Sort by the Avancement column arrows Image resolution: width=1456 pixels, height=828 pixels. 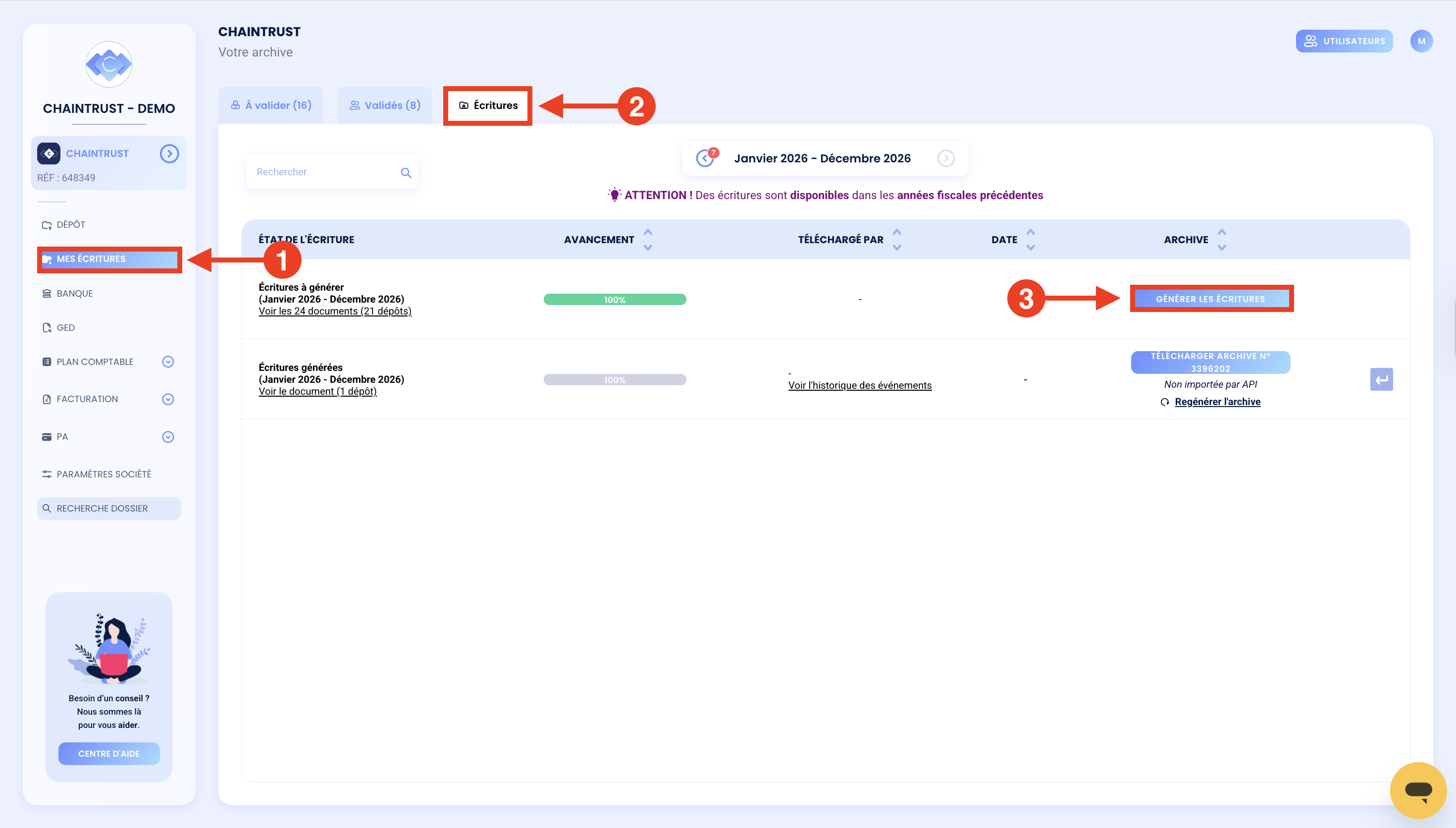click(x=648, y=239)
